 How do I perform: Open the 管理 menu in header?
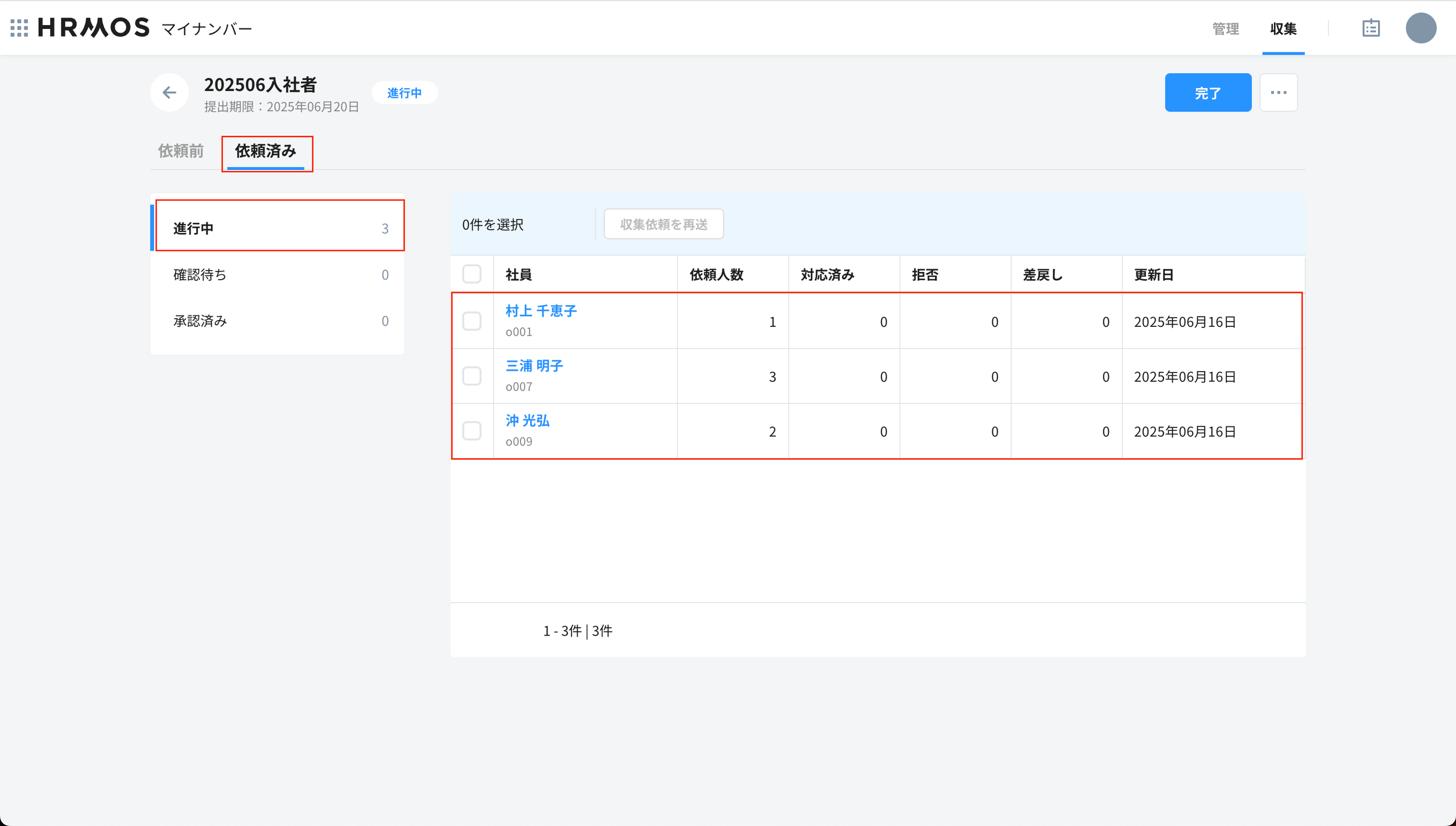click(1225, 28)
